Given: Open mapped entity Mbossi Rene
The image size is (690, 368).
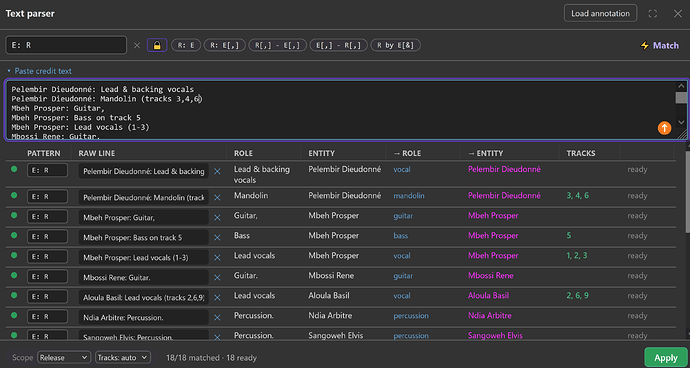Looking at the screenshot, I should point(491,276).
